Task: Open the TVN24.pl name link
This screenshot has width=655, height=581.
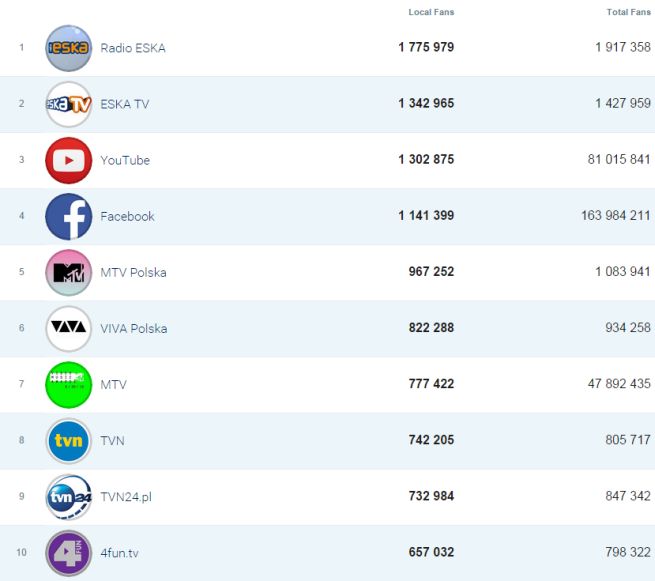Action: click(x=125, y=497)
